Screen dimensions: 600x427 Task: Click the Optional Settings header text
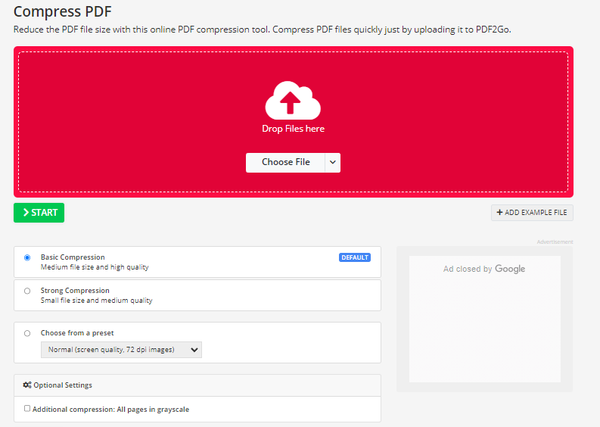coord(63,385)
